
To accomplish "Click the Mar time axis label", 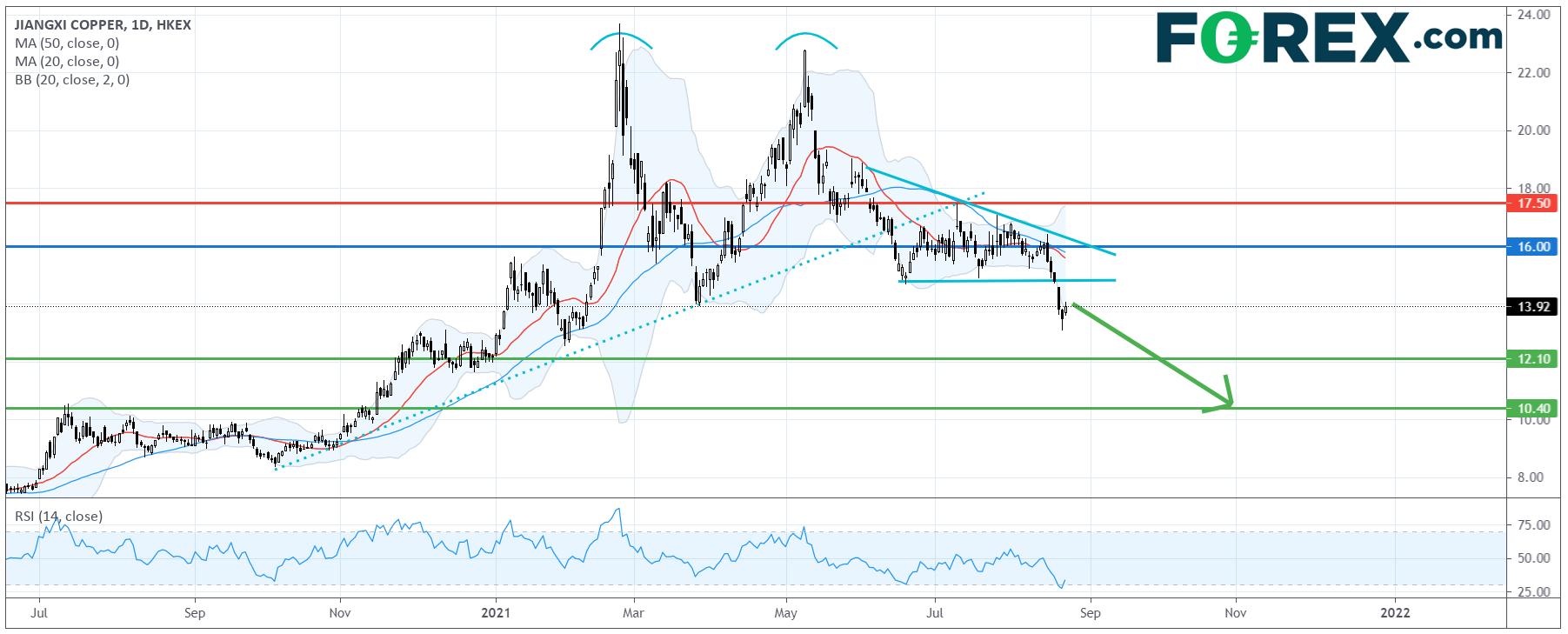I will point(634,612).
